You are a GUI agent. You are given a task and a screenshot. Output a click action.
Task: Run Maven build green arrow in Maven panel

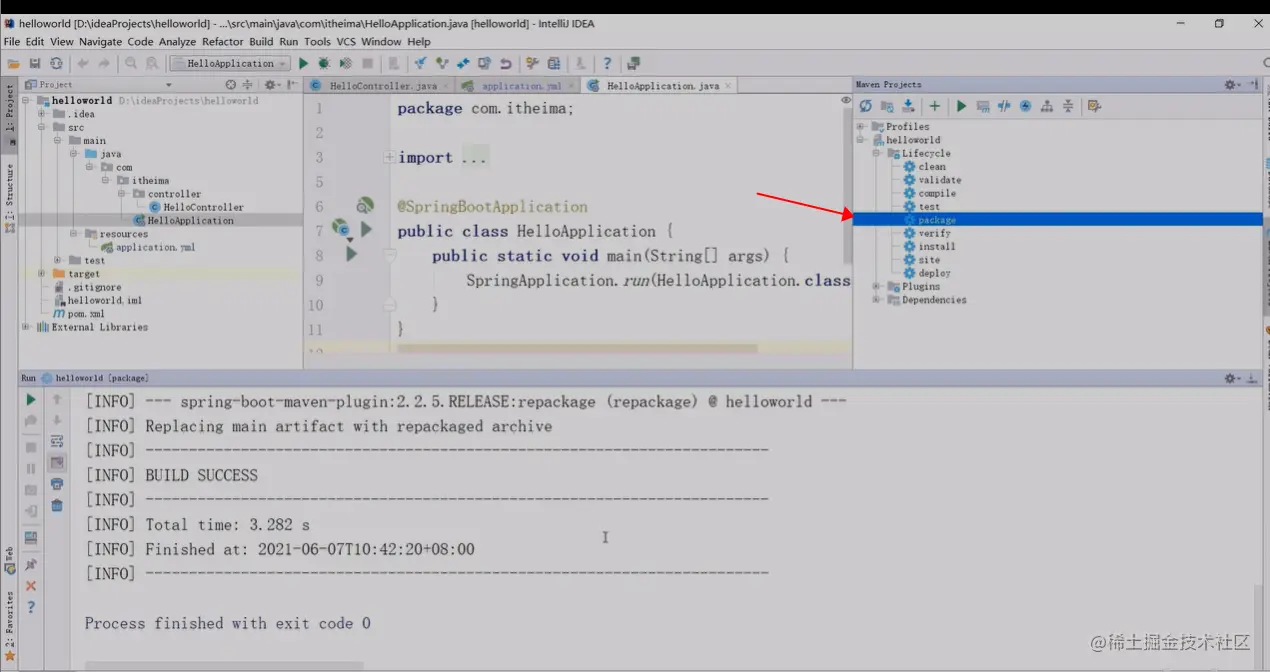[961, 106]
